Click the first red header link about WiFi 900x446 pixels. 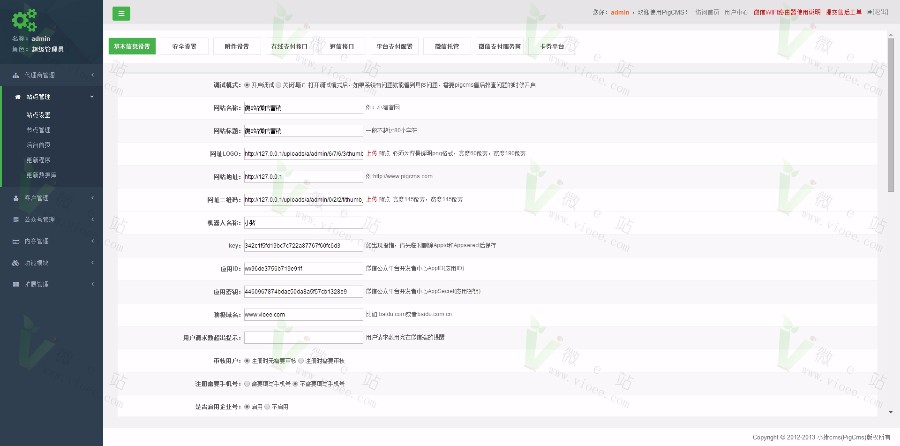pos(786,12)
